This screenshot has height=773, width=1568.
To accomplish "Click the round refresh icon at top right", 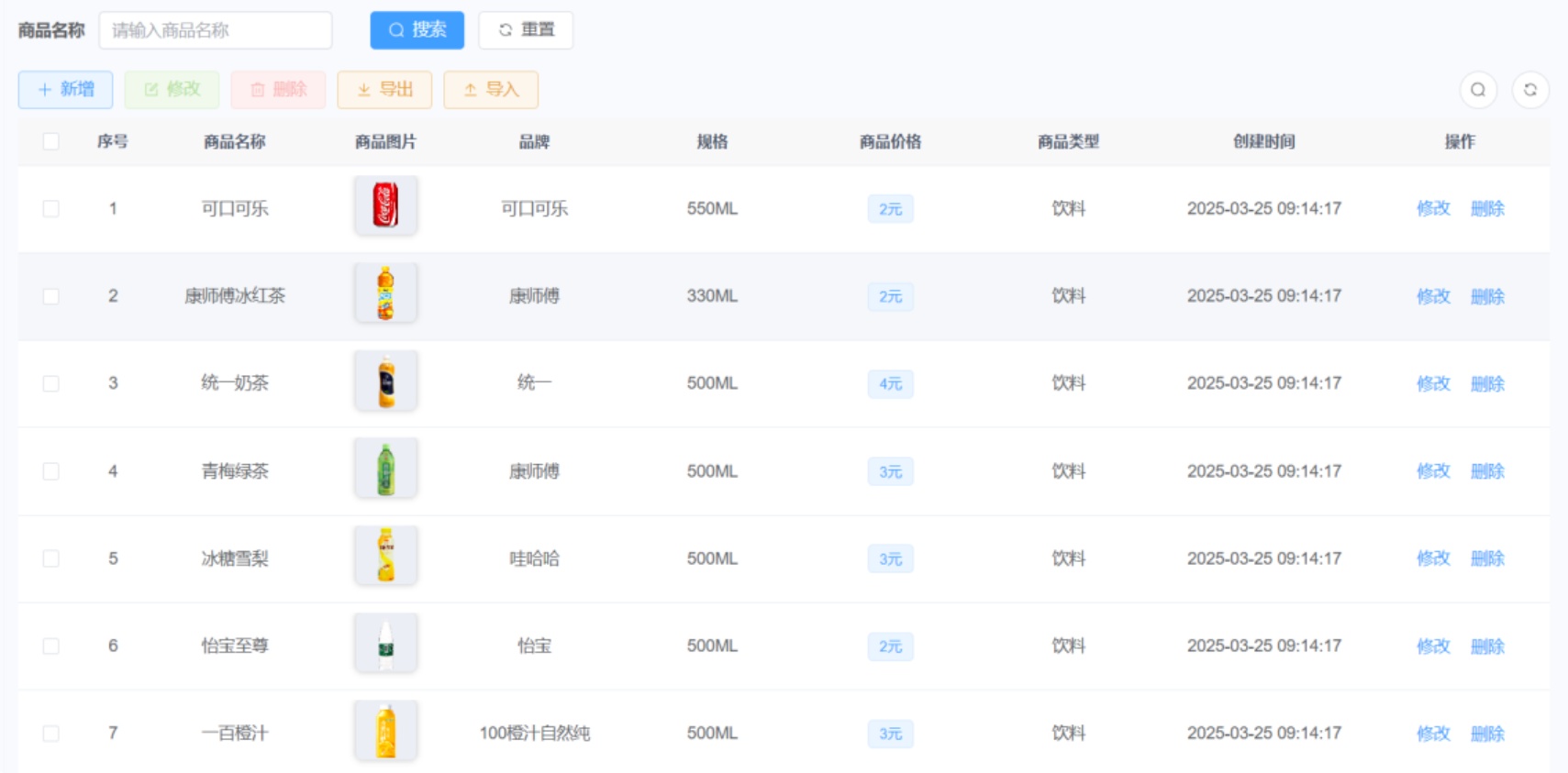I will [x=1529, y=90].
